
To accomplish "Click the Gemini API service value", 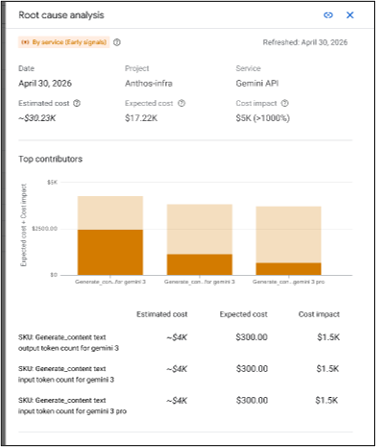I will coord(257,83).
